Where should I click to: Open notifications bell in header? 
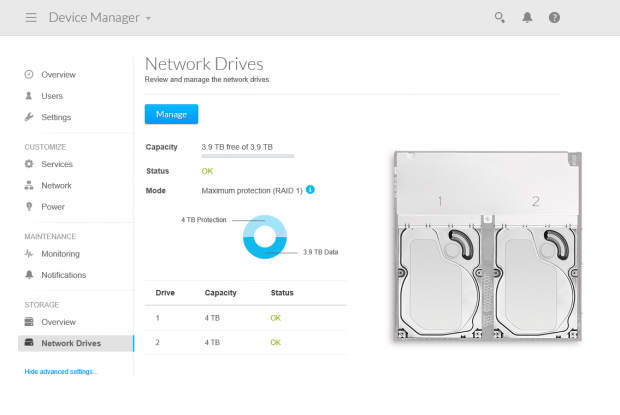coord(527,17)
